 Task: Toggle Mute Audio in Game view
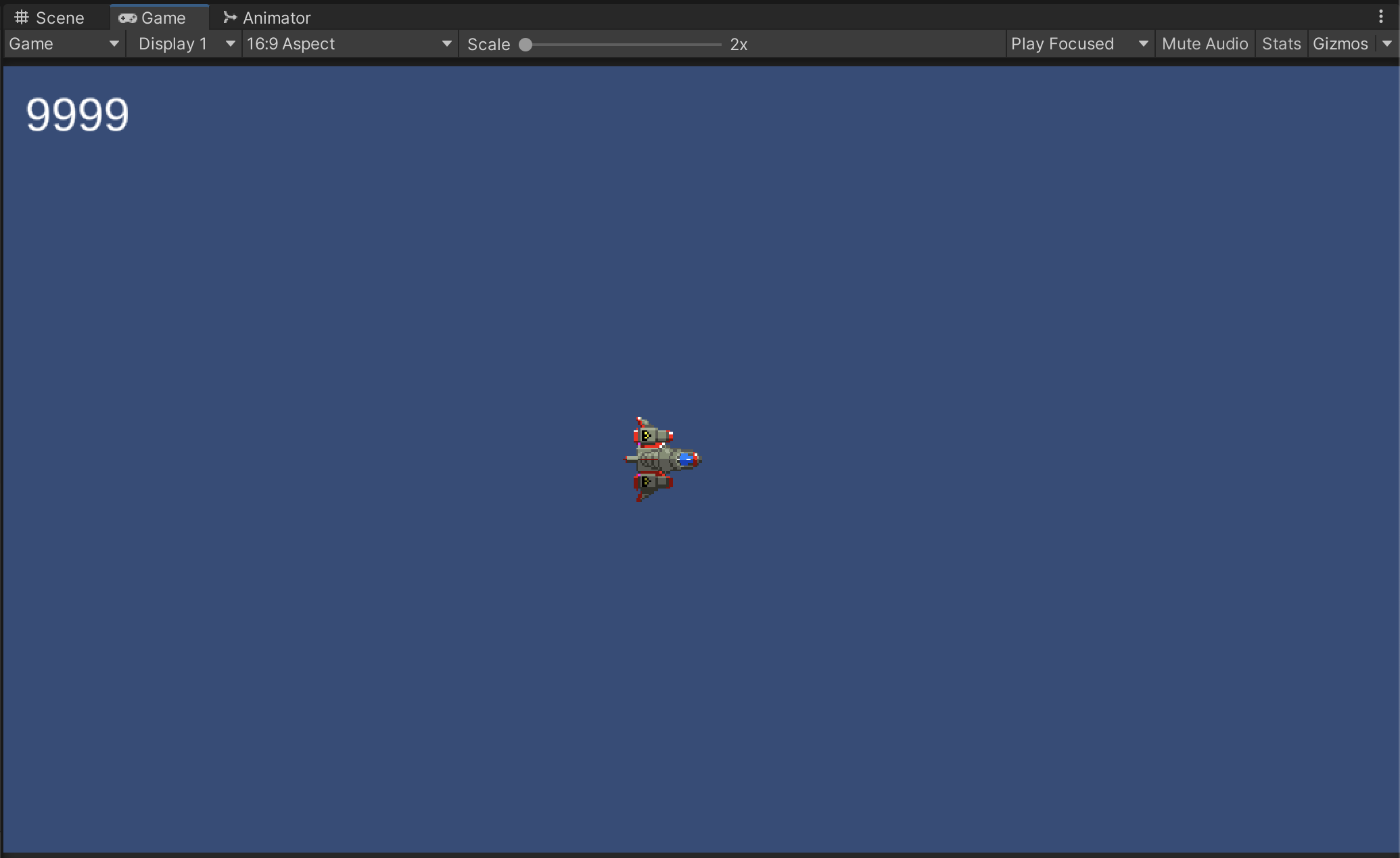(x=1205, y=44)
